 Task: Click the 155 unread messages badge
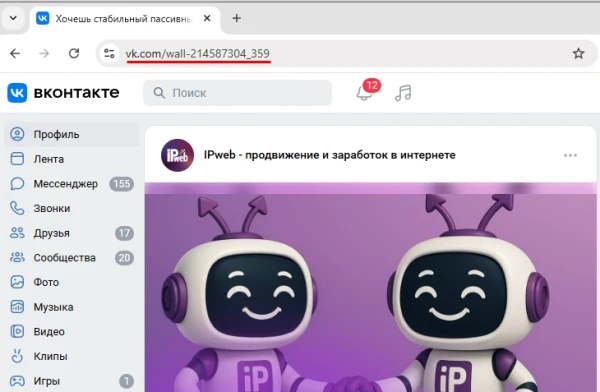pyautogui.click(x=122, y=184)
